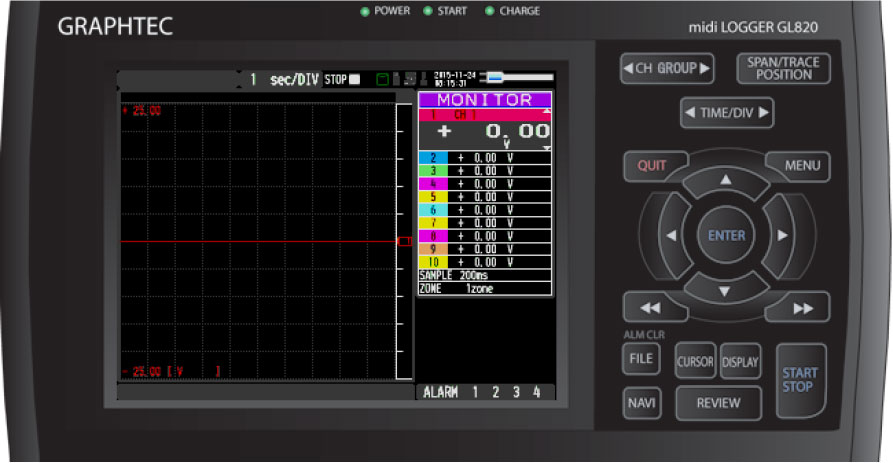Click channel 5 yellow color label
Image resolution: width=893 pixels, height=463 pixels.
[433, 197]
